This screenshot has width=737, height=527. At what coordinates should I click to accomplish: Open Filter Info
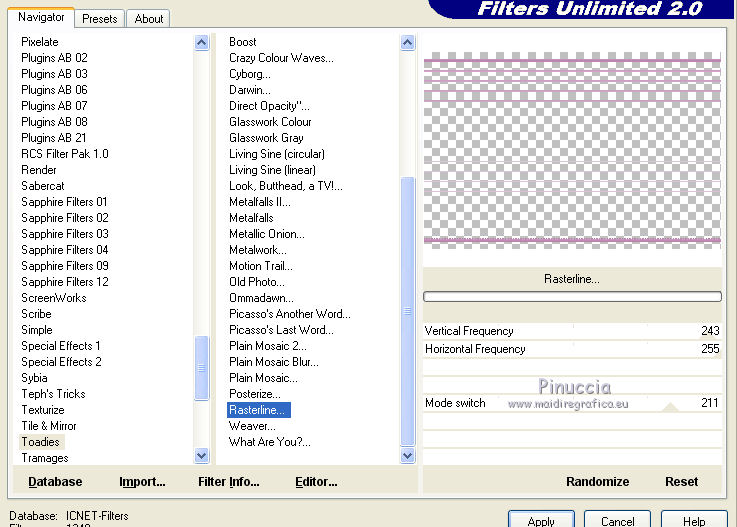tap(228, 481)
